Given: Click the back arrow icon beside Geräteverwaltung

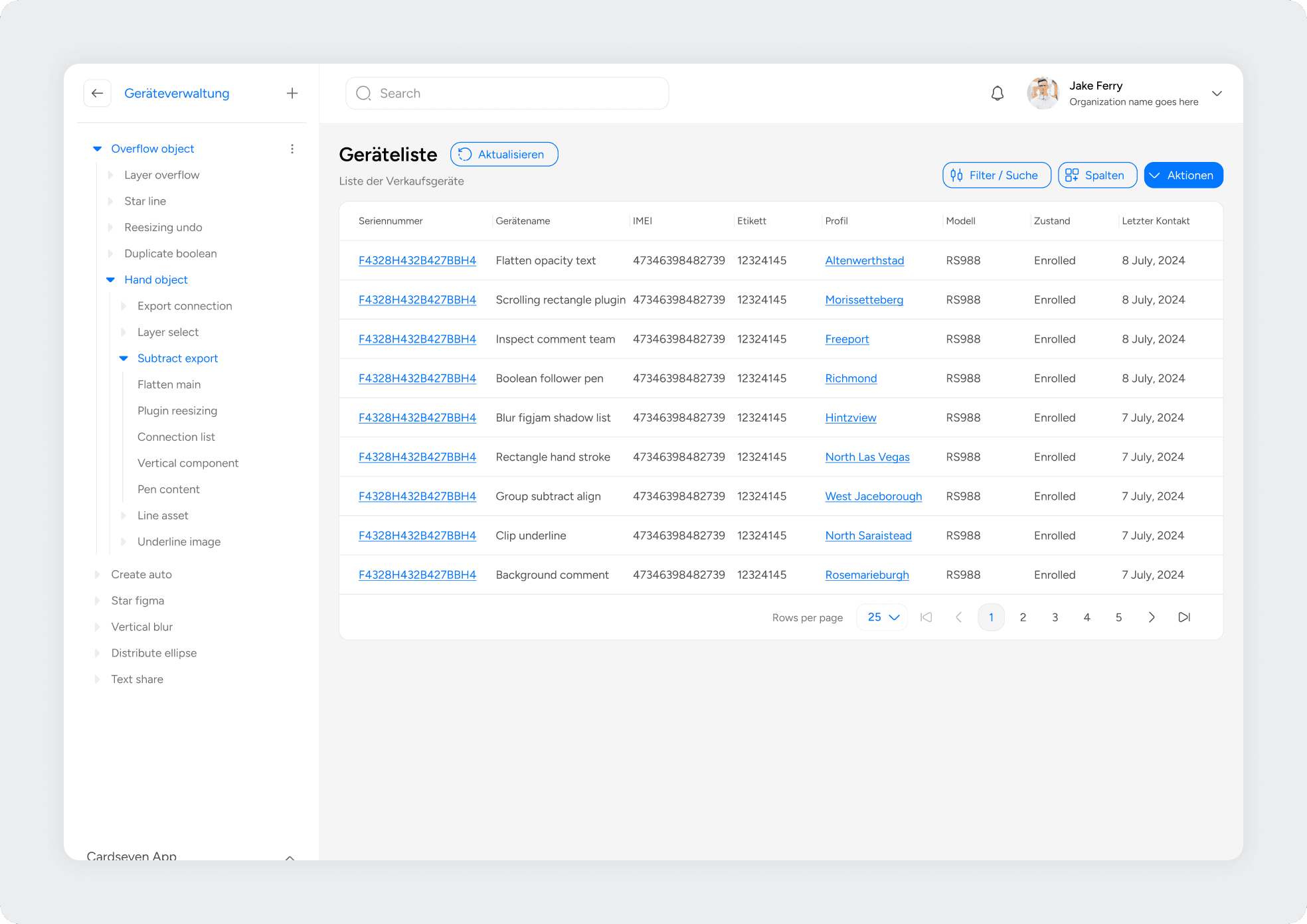Looking at the screenshot, I should 97,94.
